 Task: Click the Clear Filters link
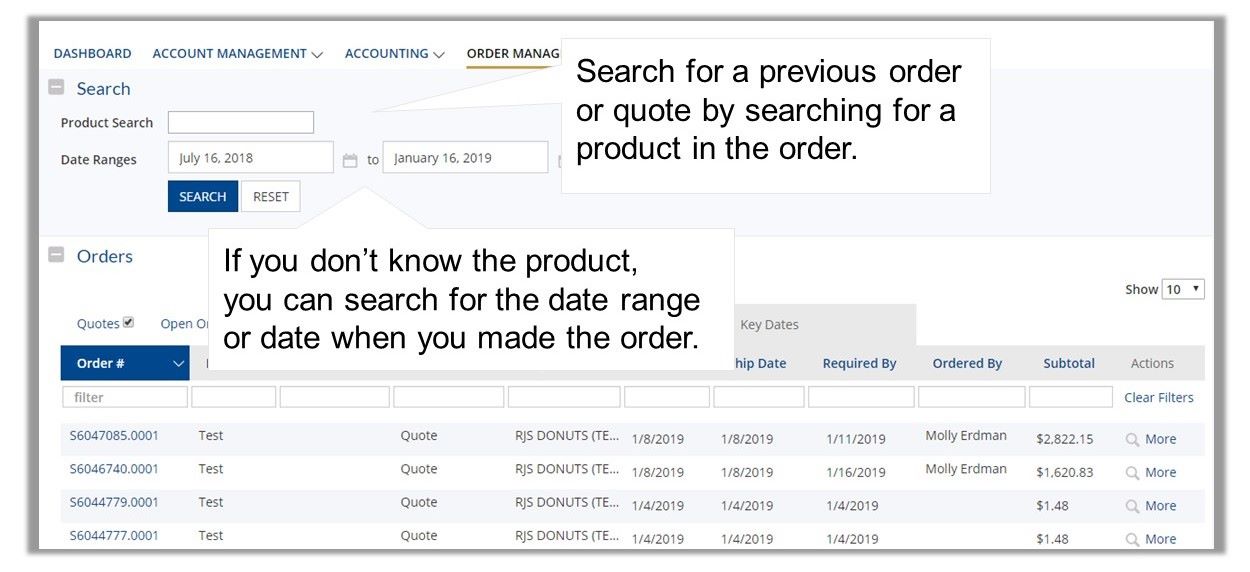(x=1158, y=397)
